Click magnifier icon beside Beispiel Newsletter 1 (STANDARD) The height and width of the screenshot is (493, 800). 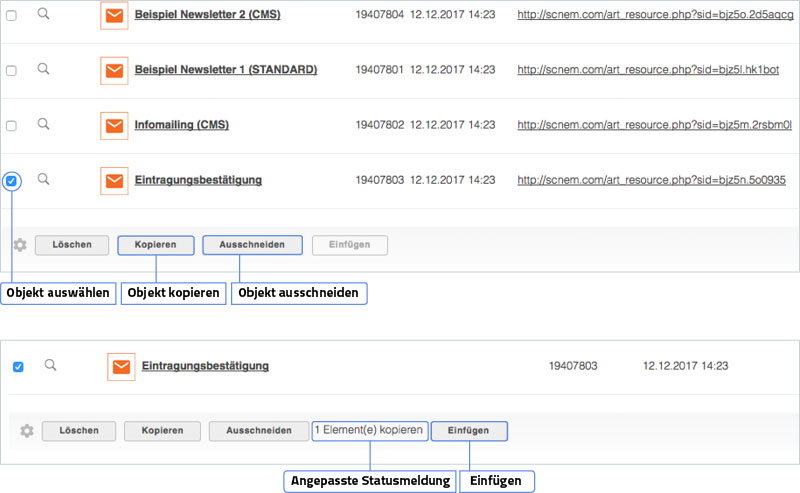tap(43, 69)
